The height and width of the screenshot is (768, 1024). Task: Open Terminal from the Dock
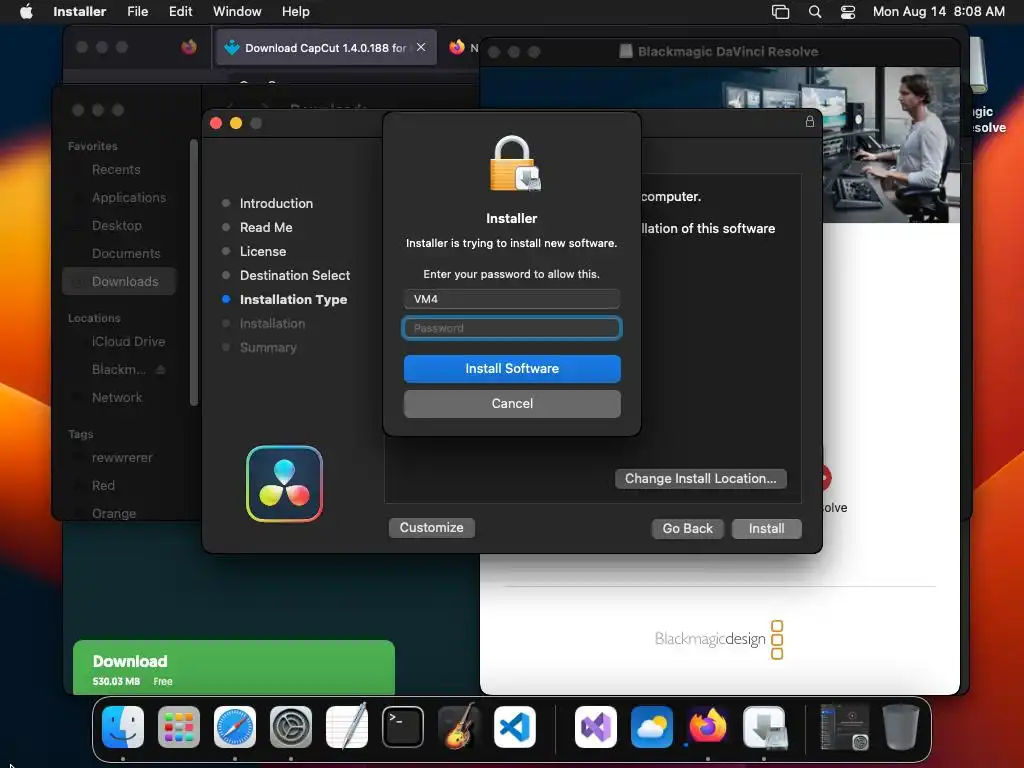click(403, 727)
